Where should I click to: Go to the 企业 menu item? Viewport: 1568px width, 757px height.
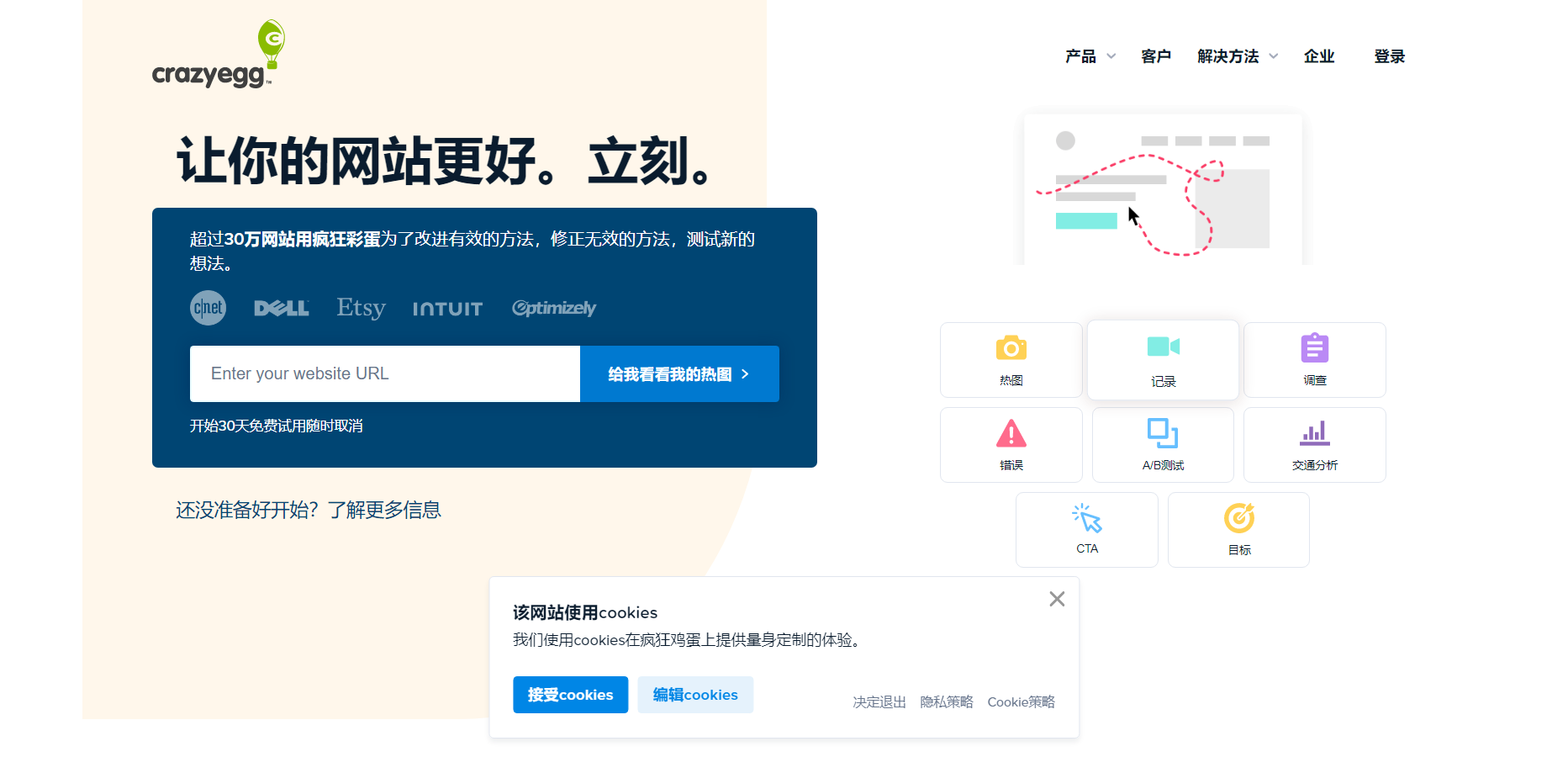(1319, 56)
